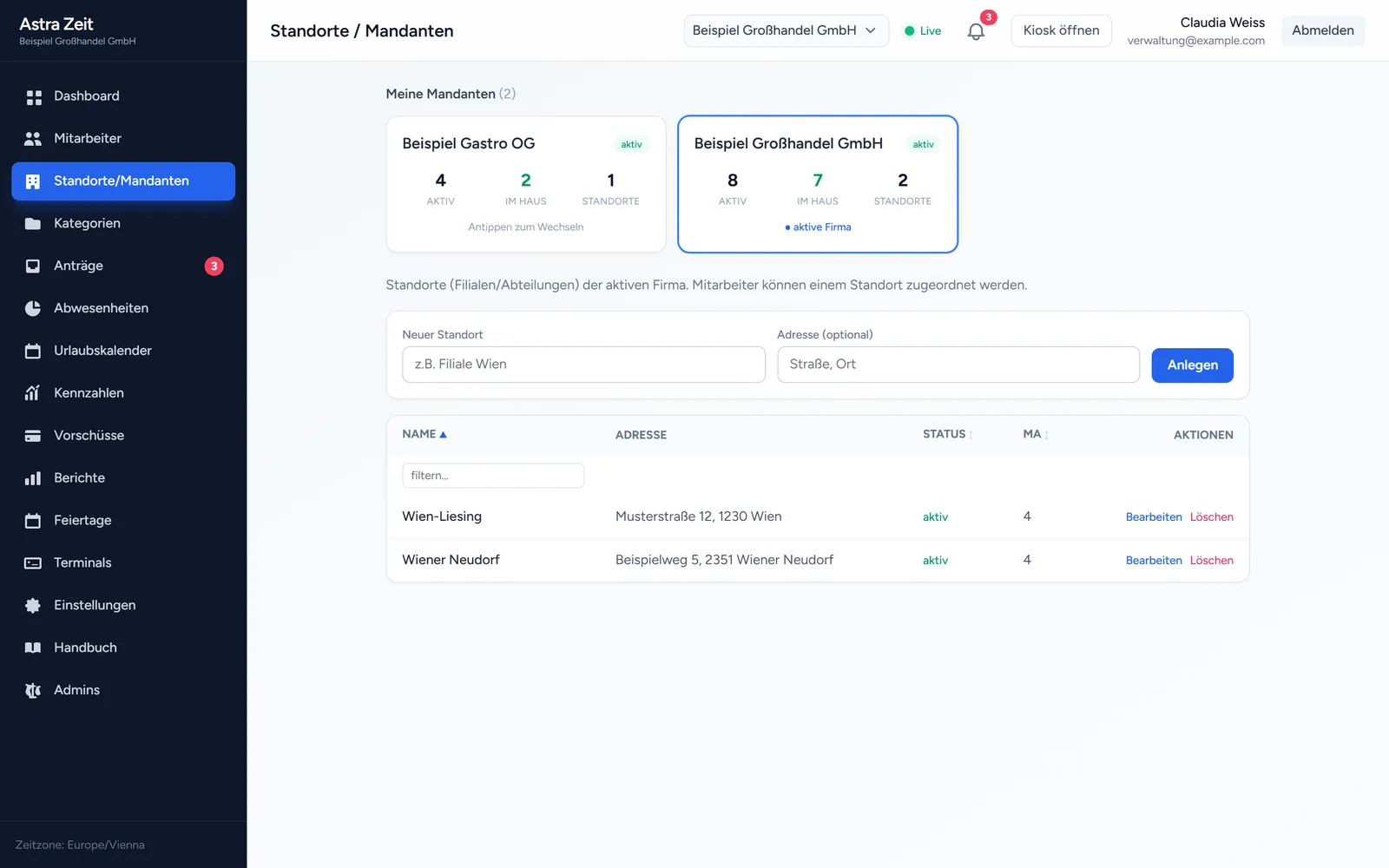Image resolution: width=1389 pixels, height=868 pixels.
Task: Sort the table by MA column
Action: coord(1036,434)
